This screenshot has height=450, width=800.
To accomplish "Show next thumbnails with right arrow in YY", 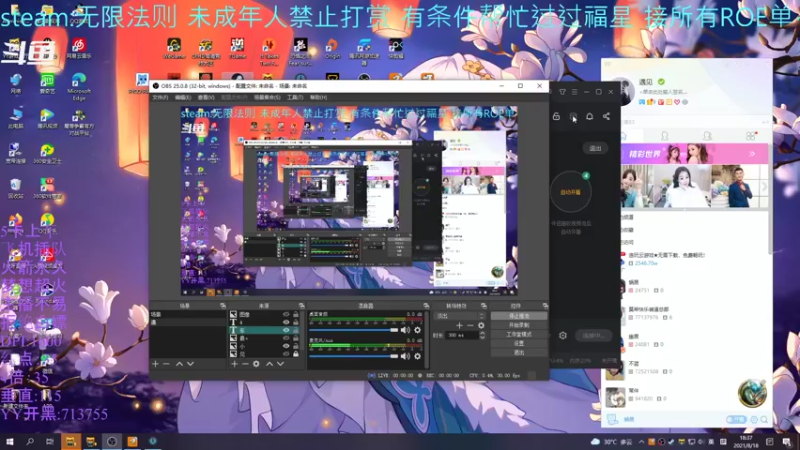I will pos(764,186).
